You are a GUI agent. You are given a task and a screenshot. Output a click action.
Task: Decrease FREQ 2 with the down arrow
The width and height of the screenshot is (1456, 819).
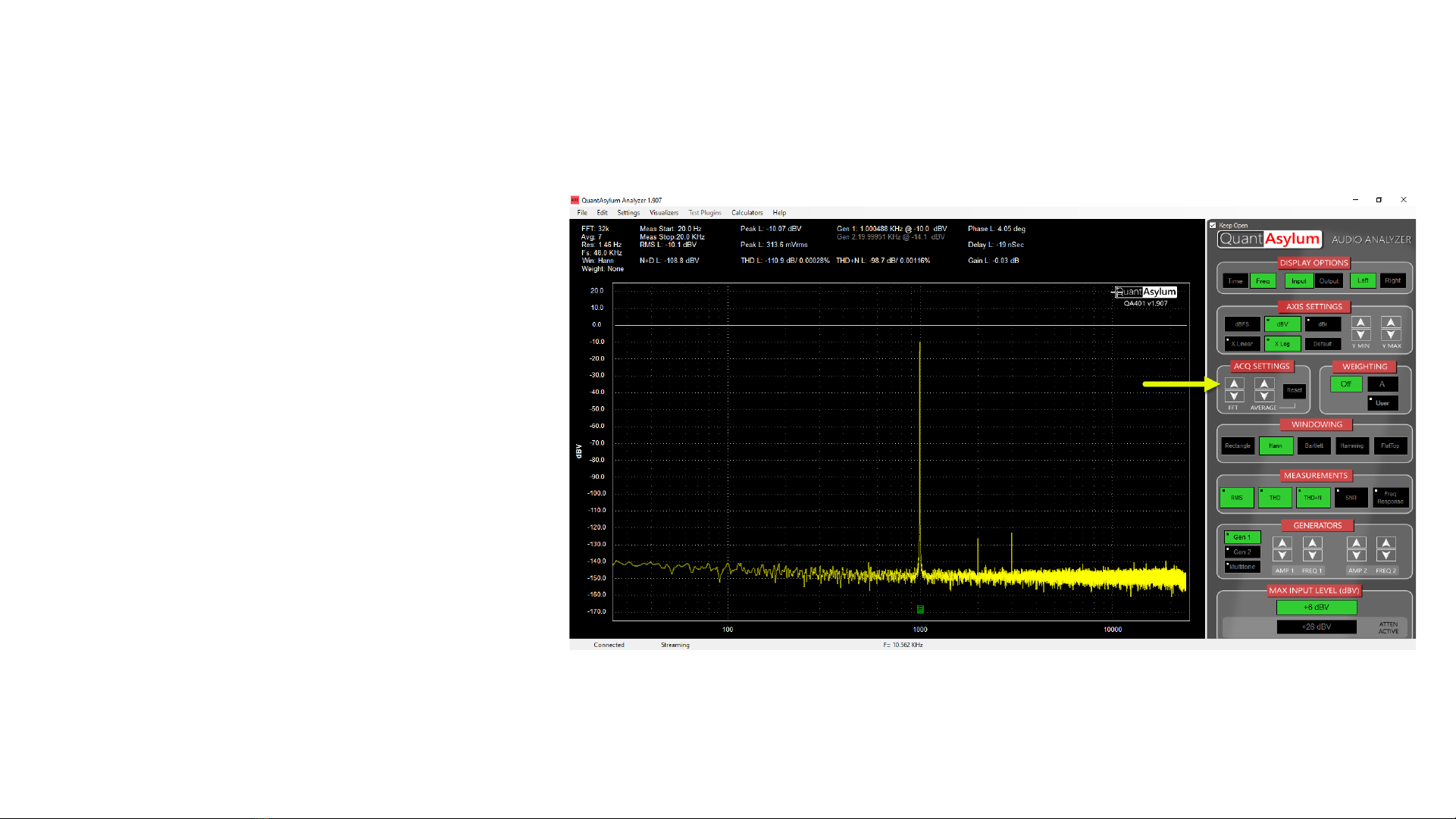(x=1386, y=555)
